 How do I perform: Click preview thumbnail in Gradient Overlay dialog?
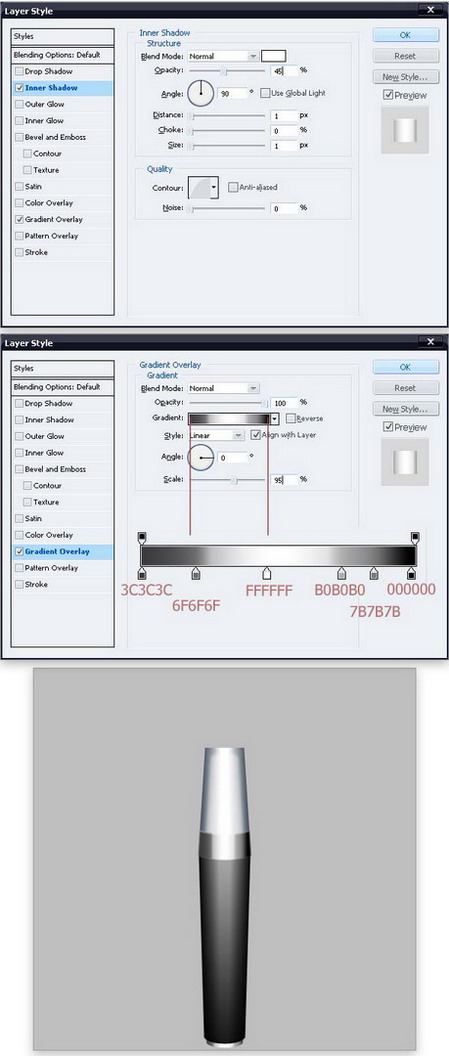coord(405,461)
